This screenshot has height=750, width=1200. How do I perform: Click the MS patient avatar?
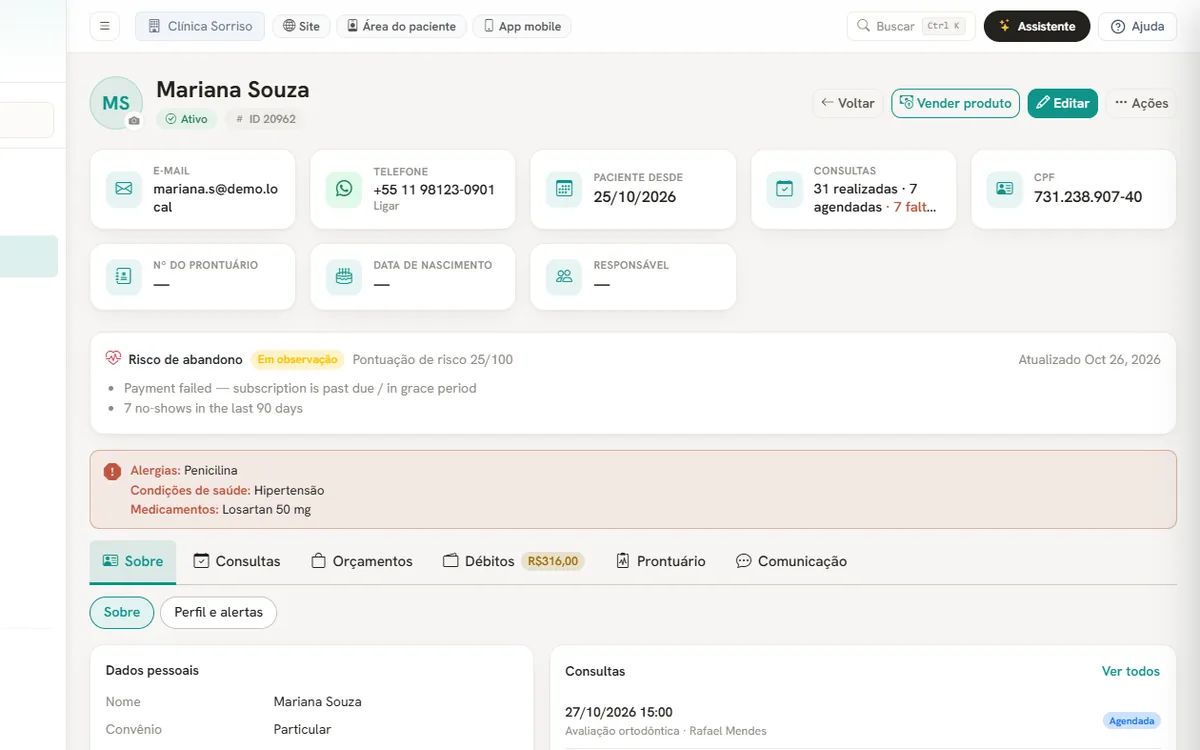(x=116, y=103)
